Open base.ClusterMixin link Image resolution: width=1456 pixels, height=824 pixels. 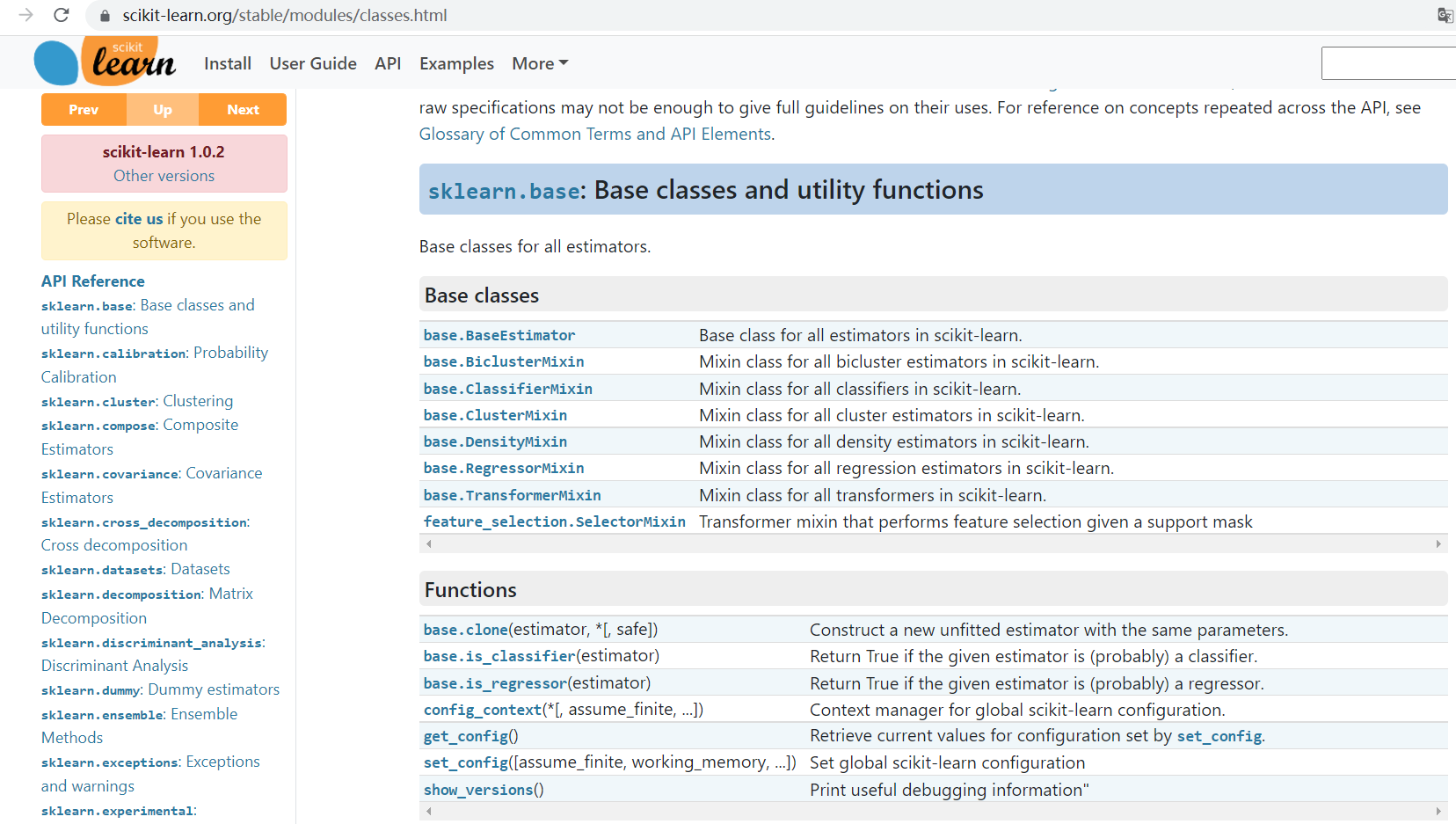495,415
